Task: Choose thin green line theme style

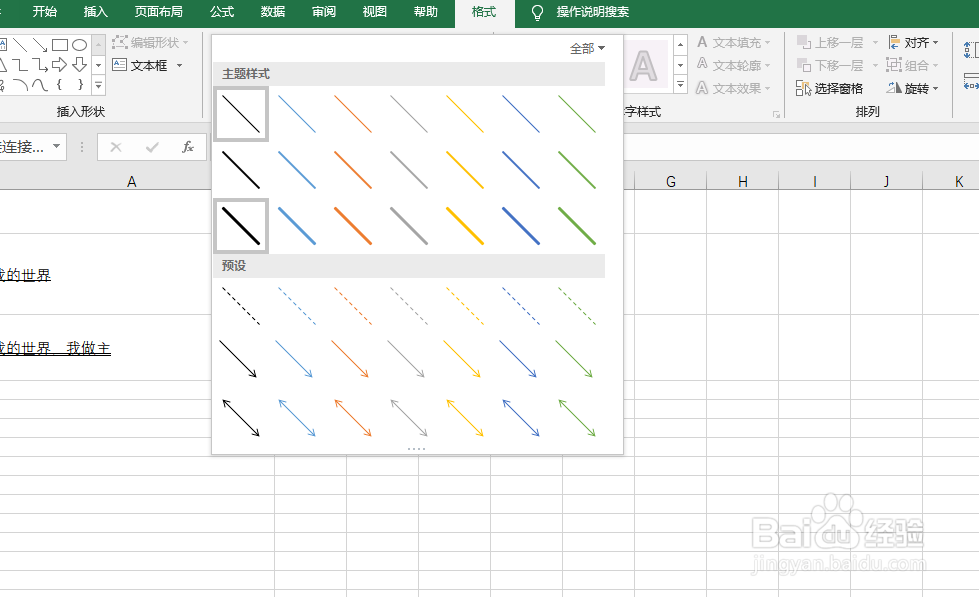Action: tap(577, 114)
